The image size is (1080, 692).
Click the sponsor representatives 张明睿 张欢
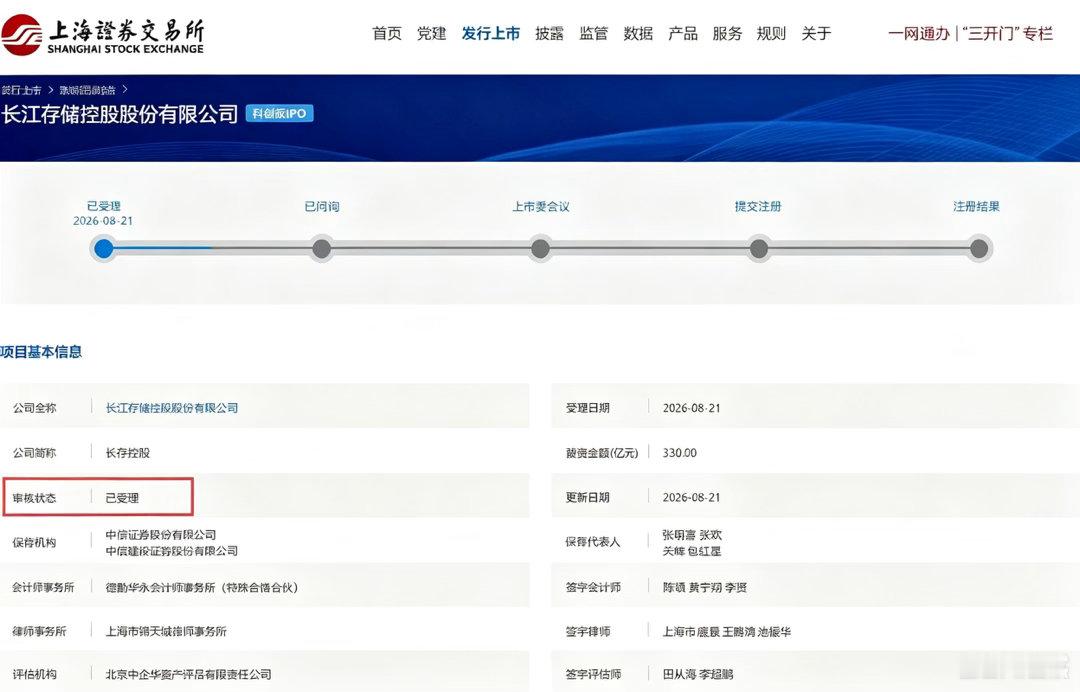click(692, 534)
